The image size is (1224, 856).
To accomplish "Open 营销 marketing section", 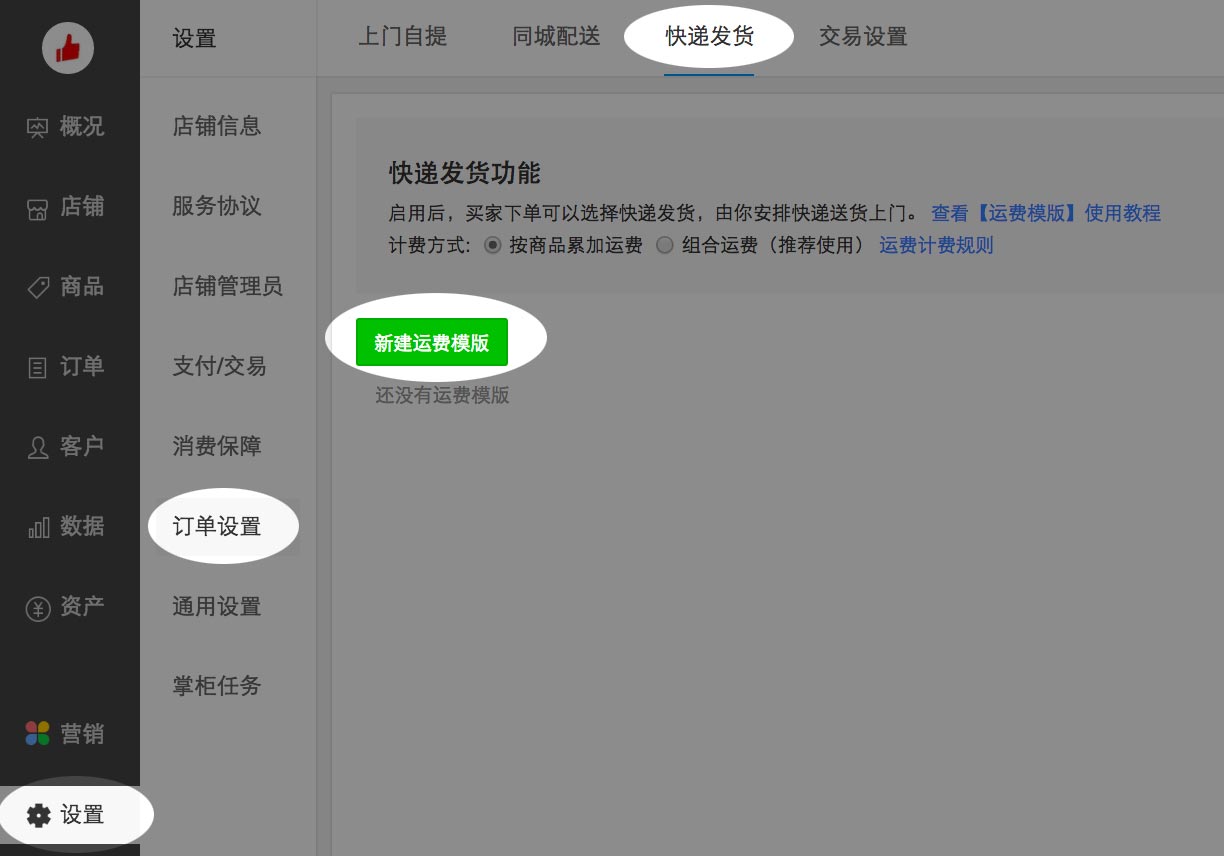I will [66, 734].
